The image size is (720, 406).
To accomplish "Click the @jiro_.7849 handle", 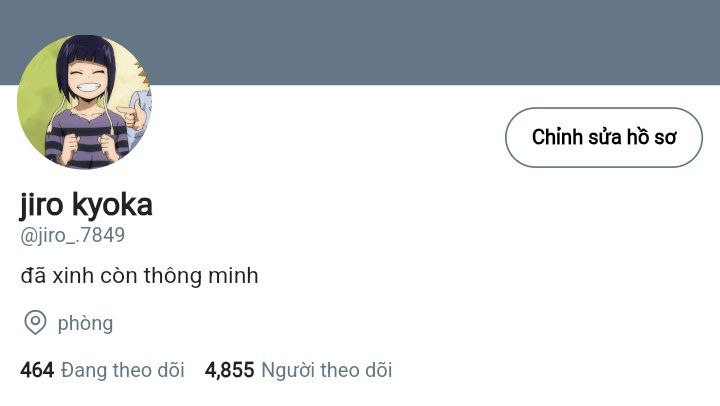I will 73,236.
